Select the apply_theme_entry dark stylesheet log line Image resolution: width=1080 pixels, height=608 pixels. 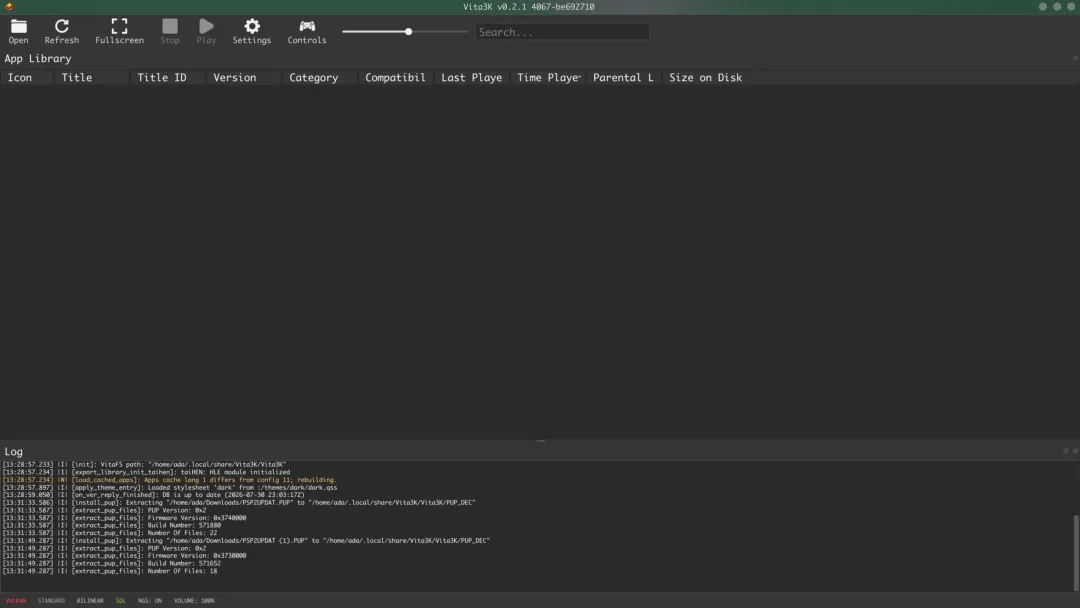pos(170,488)
